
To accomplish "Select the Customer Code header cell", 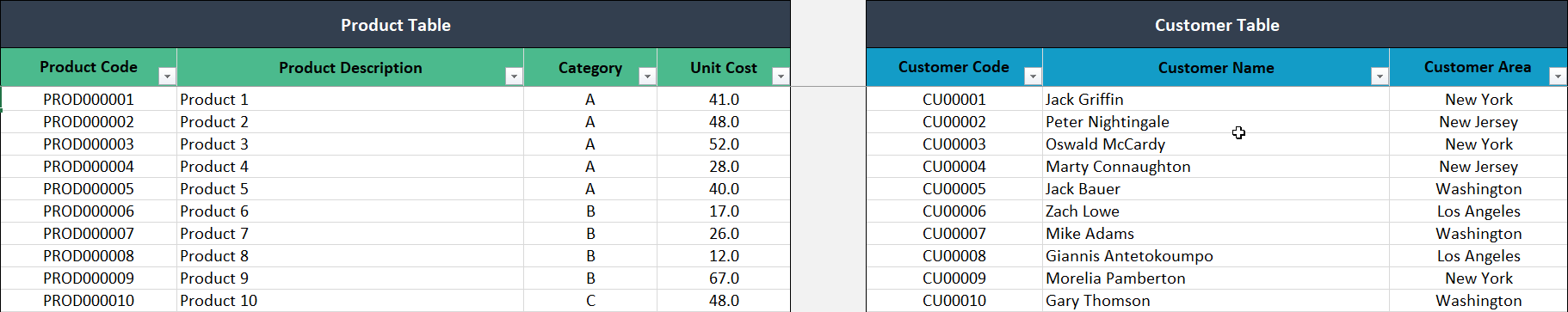I will (954, 67).
